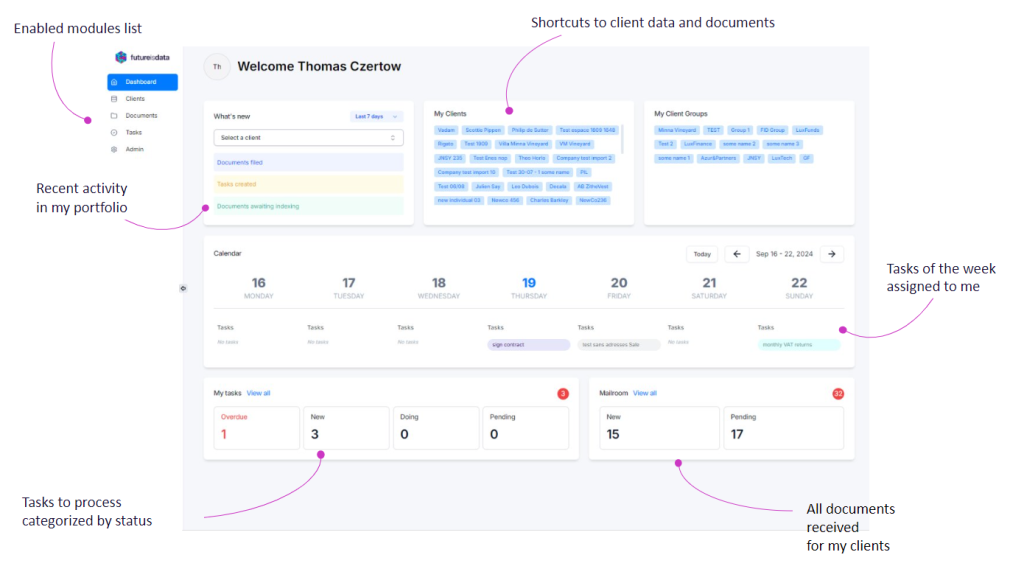
Task: Open the Select a client combo box
Action: (x=308, y=138)
